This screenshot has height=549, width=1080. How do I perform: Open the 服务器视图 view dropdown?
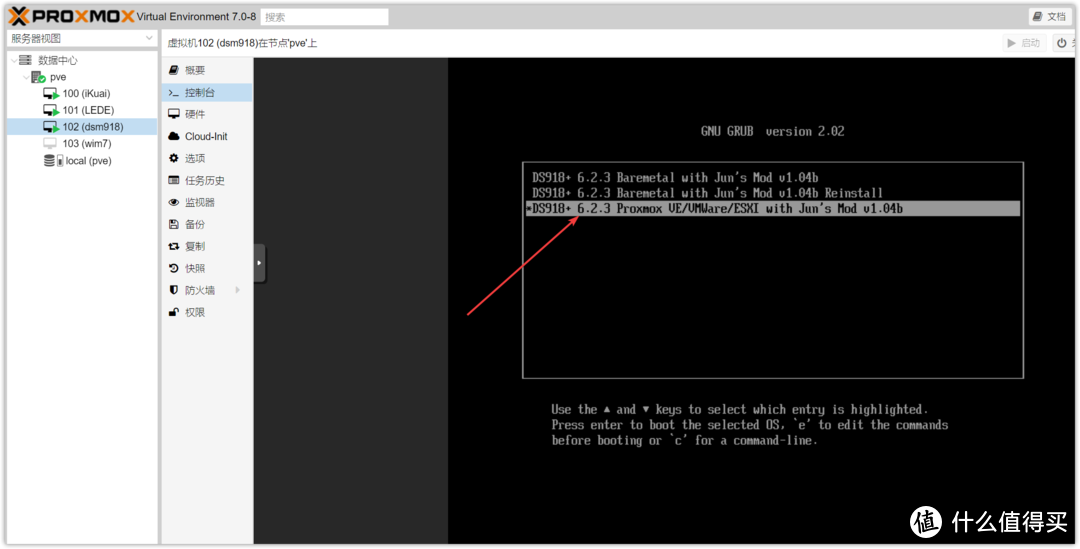82,39
